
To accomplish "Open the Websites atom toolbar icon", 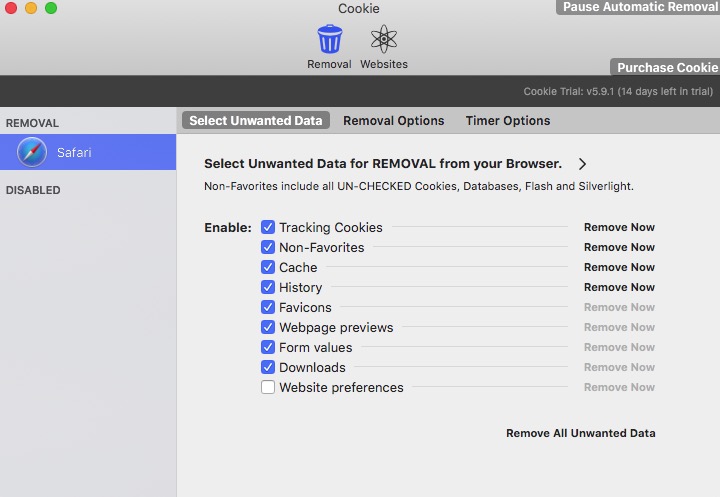I will [x=384, y=39].
